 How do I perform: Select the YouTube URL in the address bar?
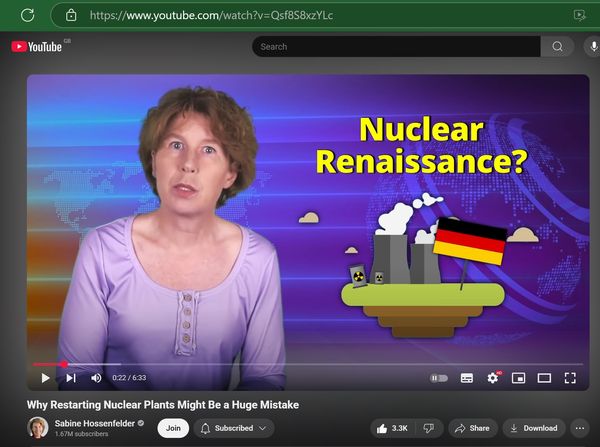pos(211,15)
